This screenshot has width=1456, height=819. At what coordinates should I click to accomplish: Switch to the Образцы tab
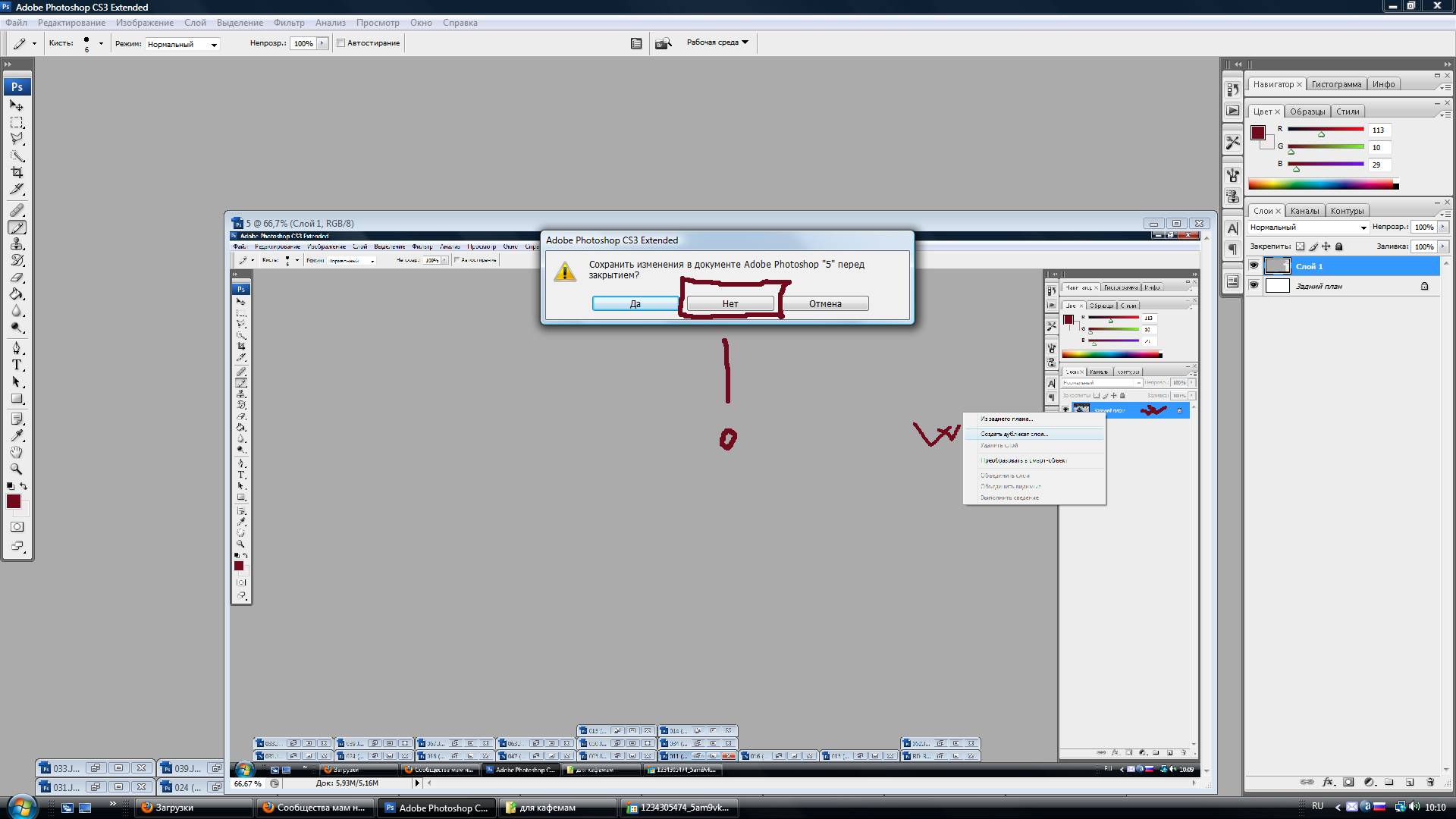pyautogui.click(x=1307, y=111)
